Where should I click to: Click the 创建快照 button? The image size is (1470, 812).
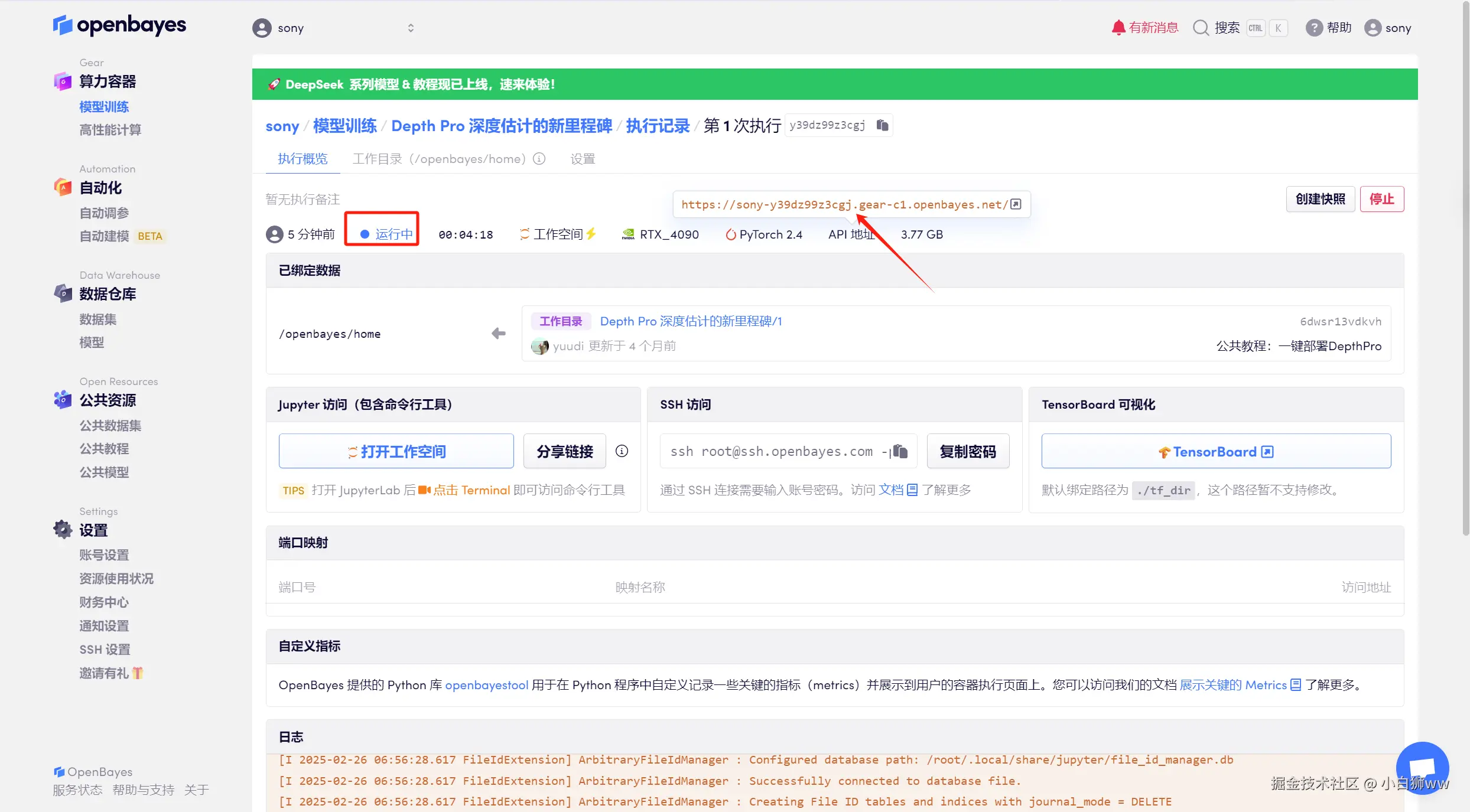click(x=1320, y=199)
